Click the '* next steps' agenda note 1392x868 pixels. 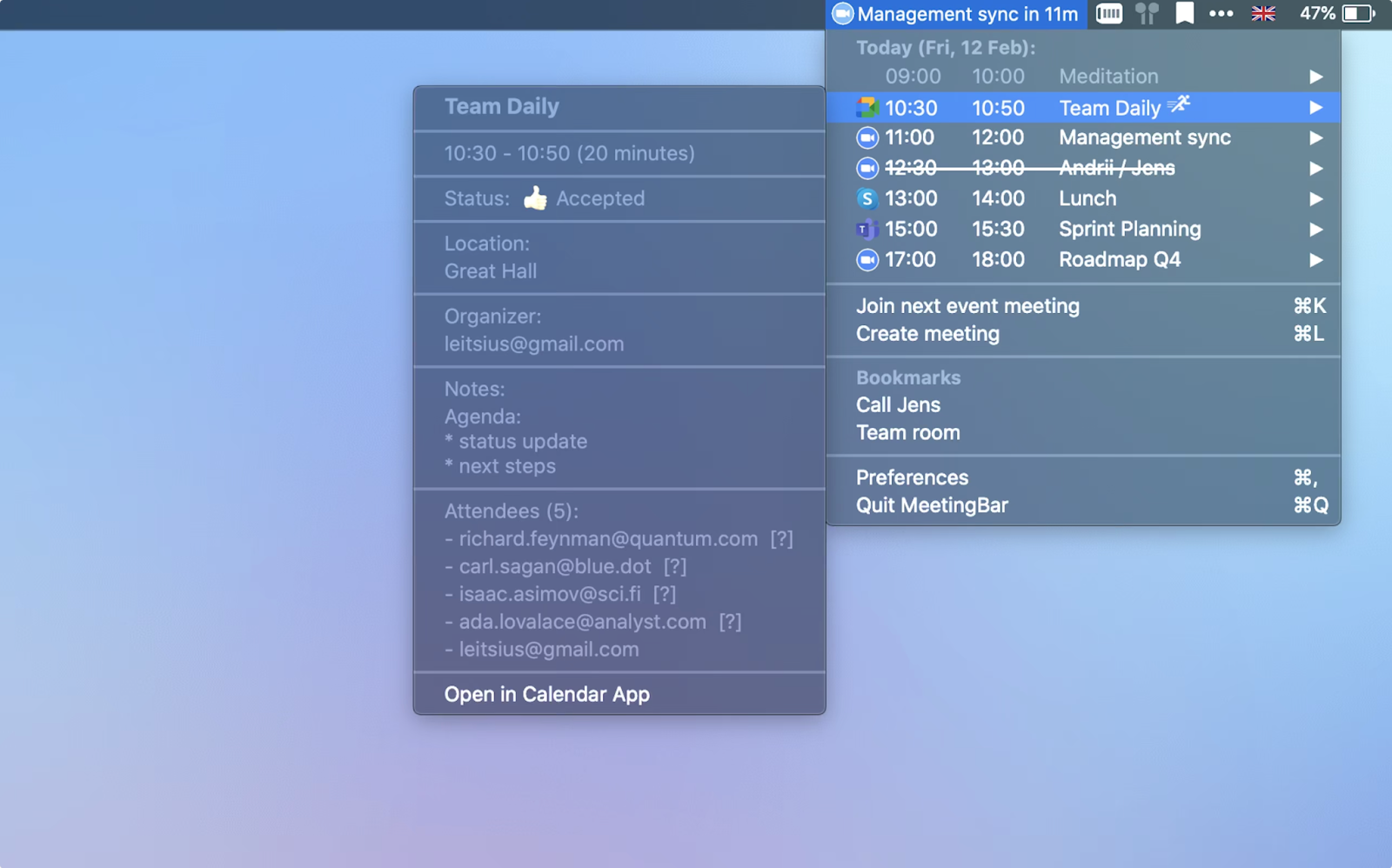coord(500,467)
